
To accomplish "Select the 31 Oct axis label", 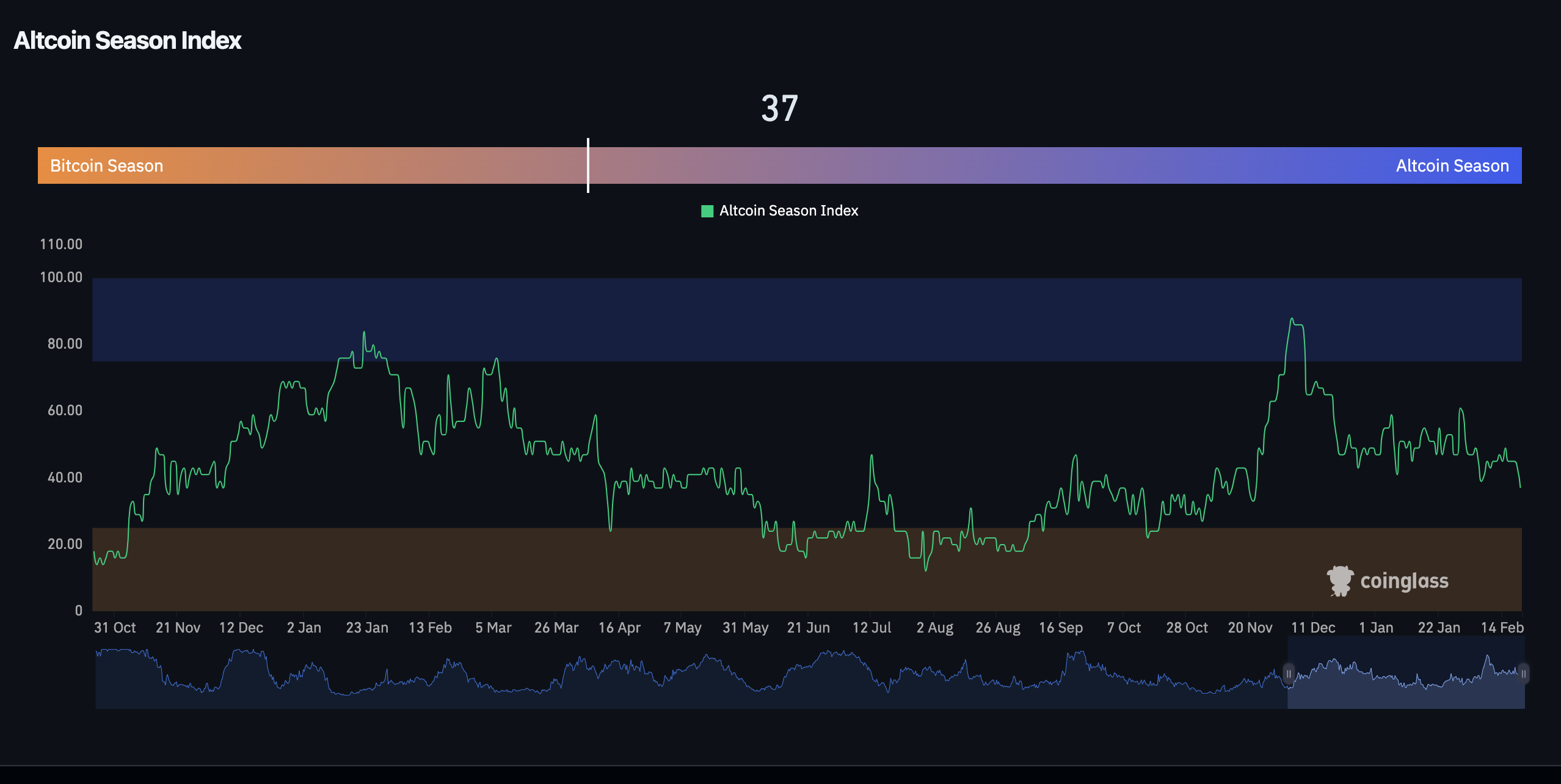I will tap(115, 627).
